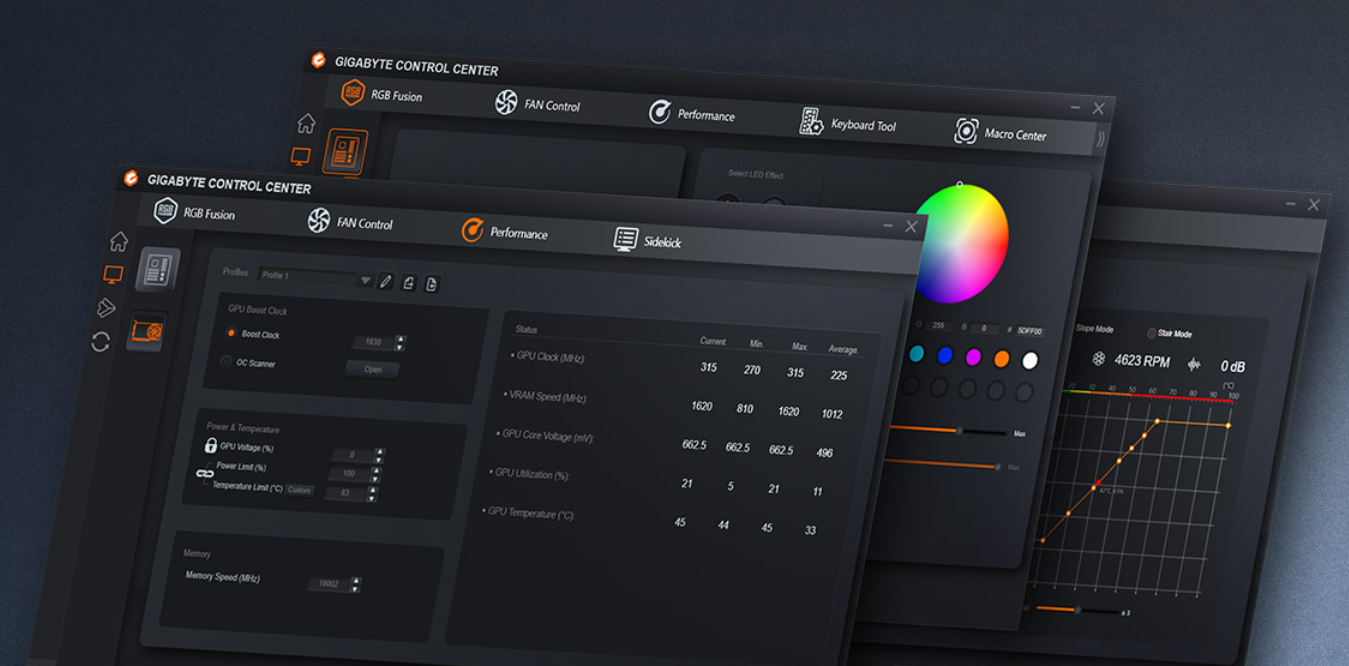1349x666 pixels.
Task: Select the magenta color swatch
Action: click(x=973, y=357)
